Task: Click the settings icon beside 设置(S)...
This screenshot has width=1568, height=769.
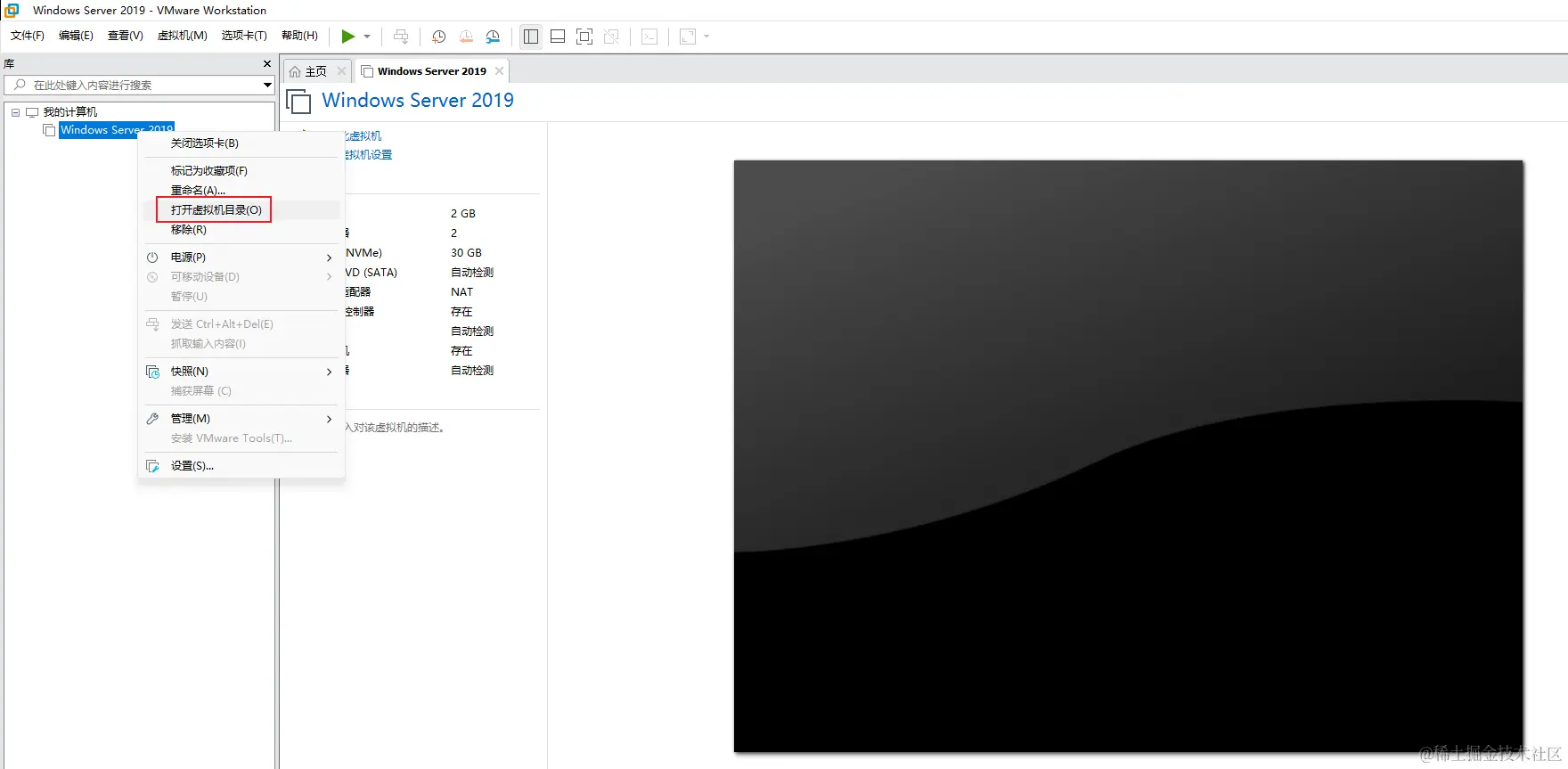Action: (x=152, y=466)
